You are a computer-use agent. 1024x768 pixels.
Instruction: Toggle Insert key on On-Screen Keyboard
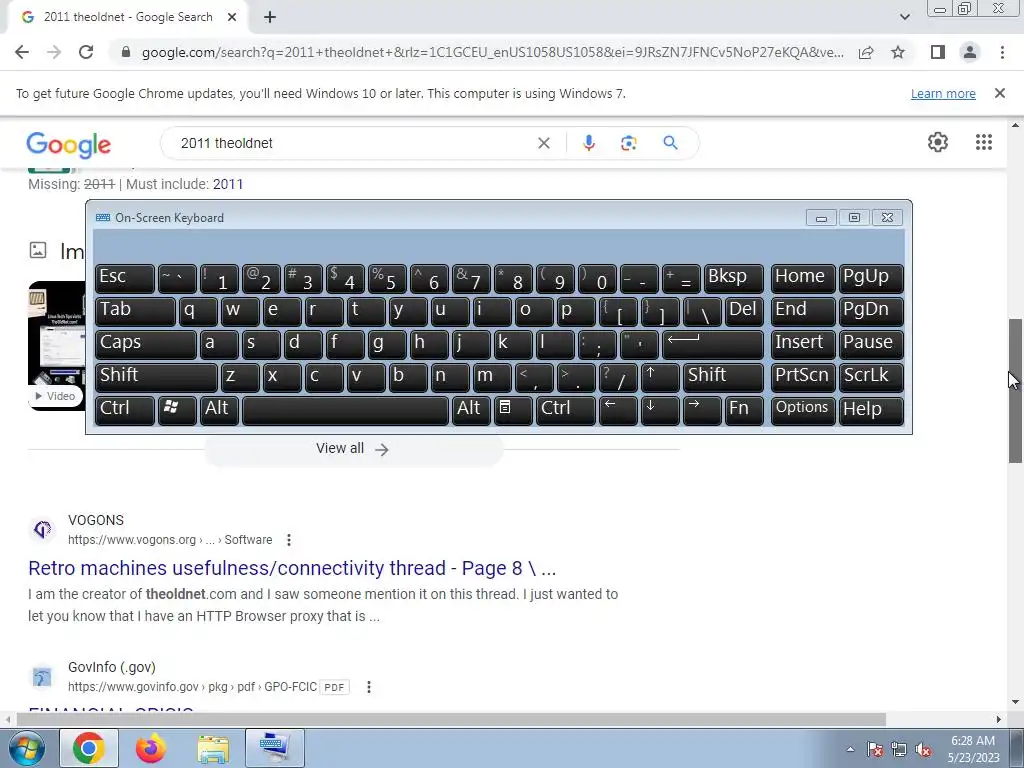click(803, 344)
